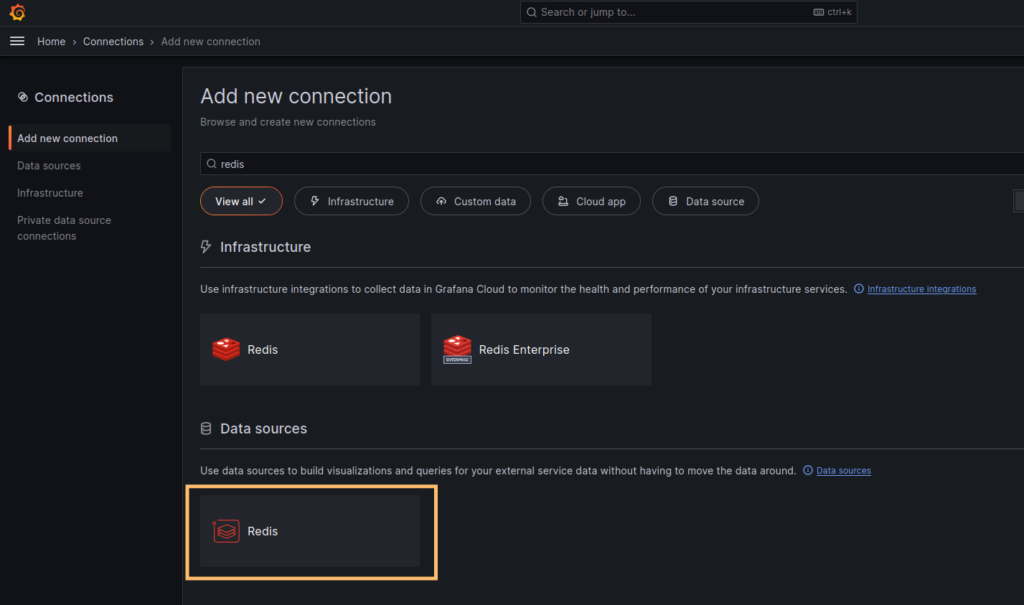Click the ctrl+k keyboard shortcut hint
This screenshot has height=605, width=1024.
832,12
